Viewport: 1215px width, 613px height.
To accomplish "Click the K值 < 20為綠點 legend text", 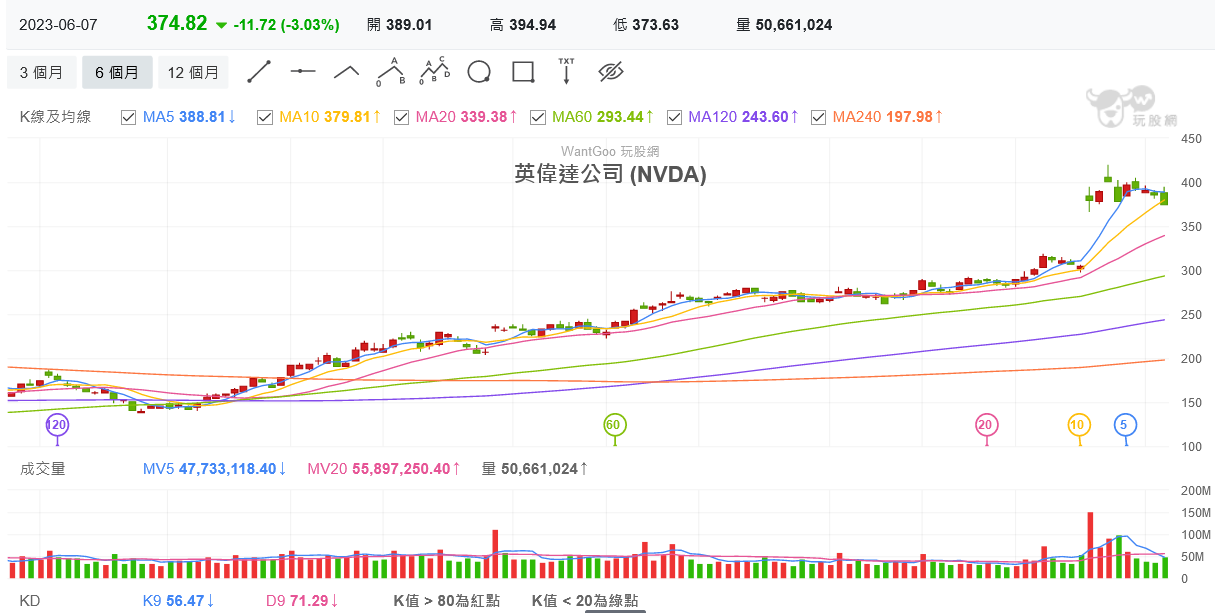I will [x=585, y=601].
